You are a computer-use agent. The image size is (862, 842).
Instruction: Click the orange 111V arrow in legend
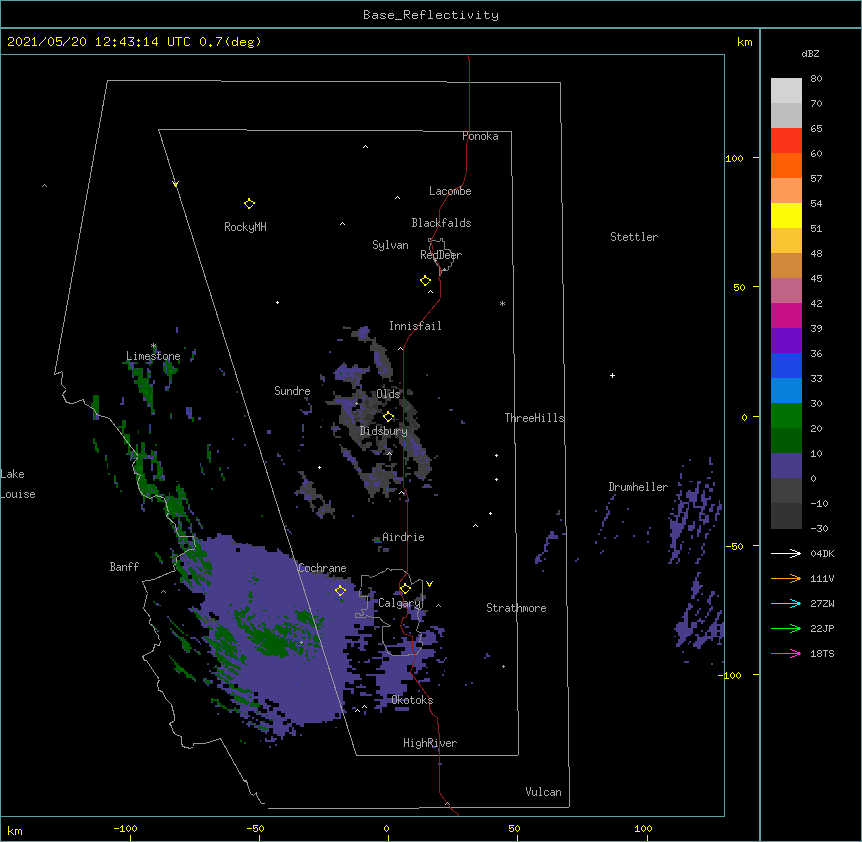[x=786, y=578]
